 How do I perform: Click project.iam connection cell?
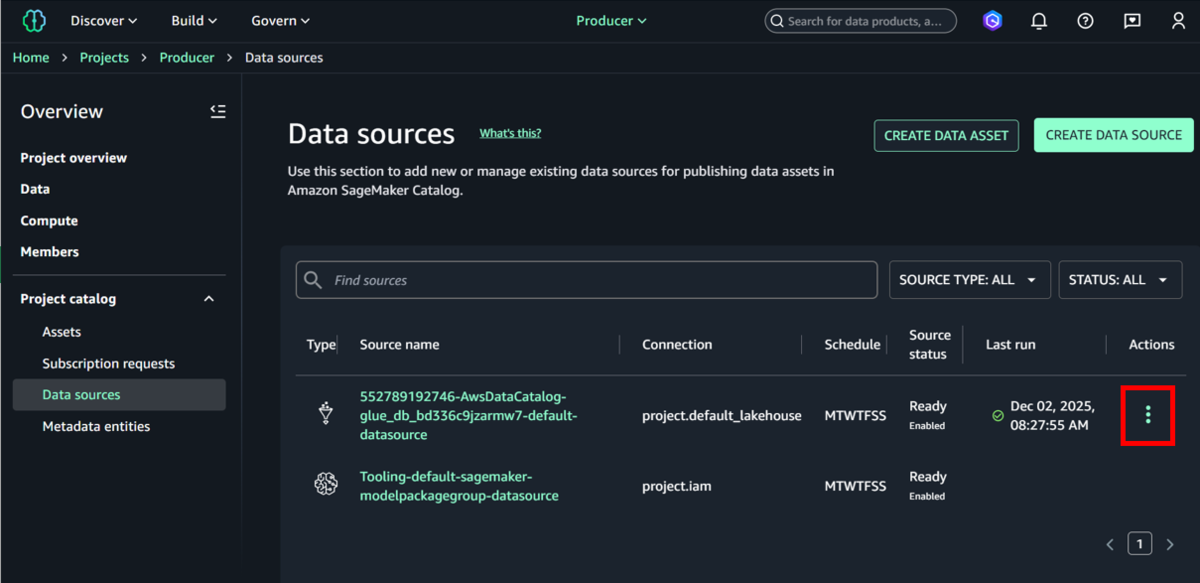677,486
